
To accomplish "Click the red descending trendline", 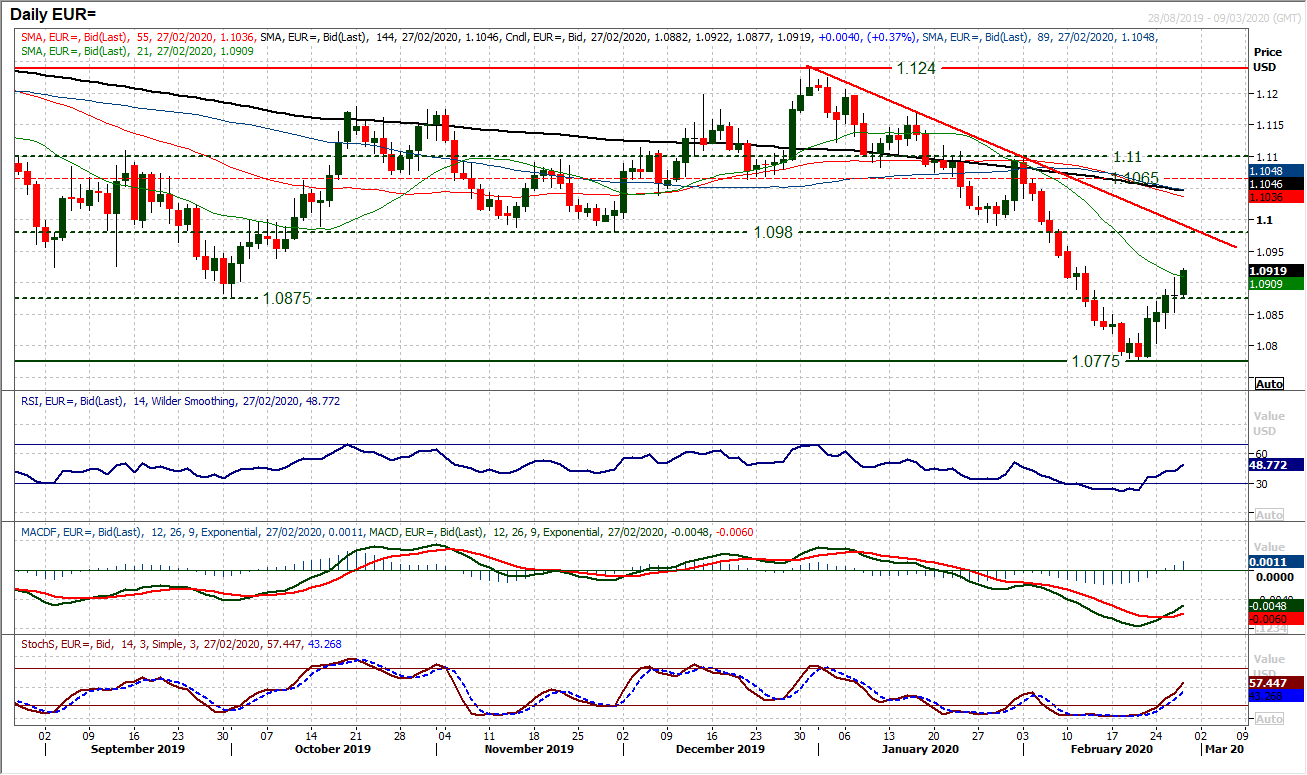I will pos(1020,156).
